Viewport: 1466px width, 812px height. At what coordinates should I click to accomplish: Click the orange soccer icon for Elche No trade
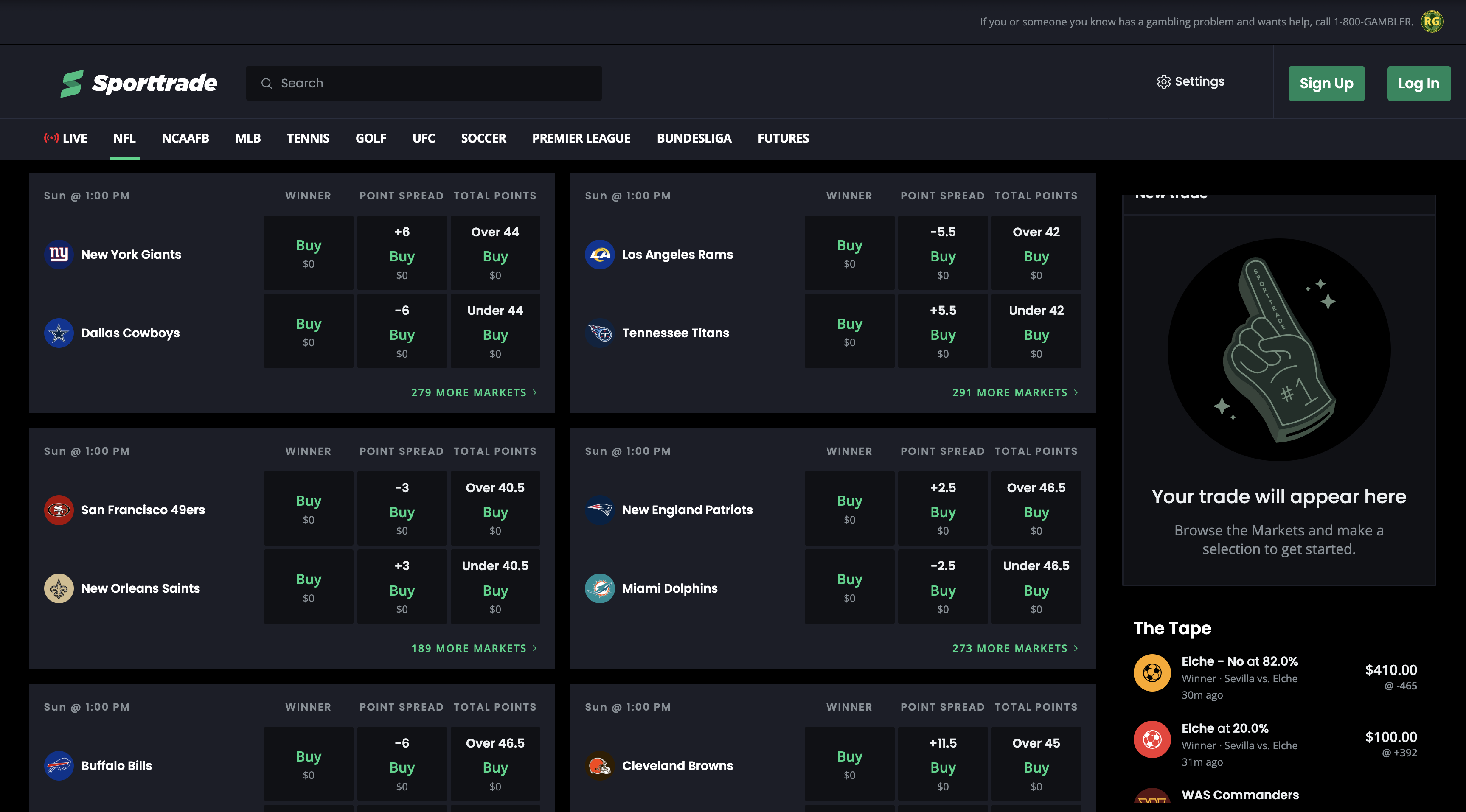1152,673
